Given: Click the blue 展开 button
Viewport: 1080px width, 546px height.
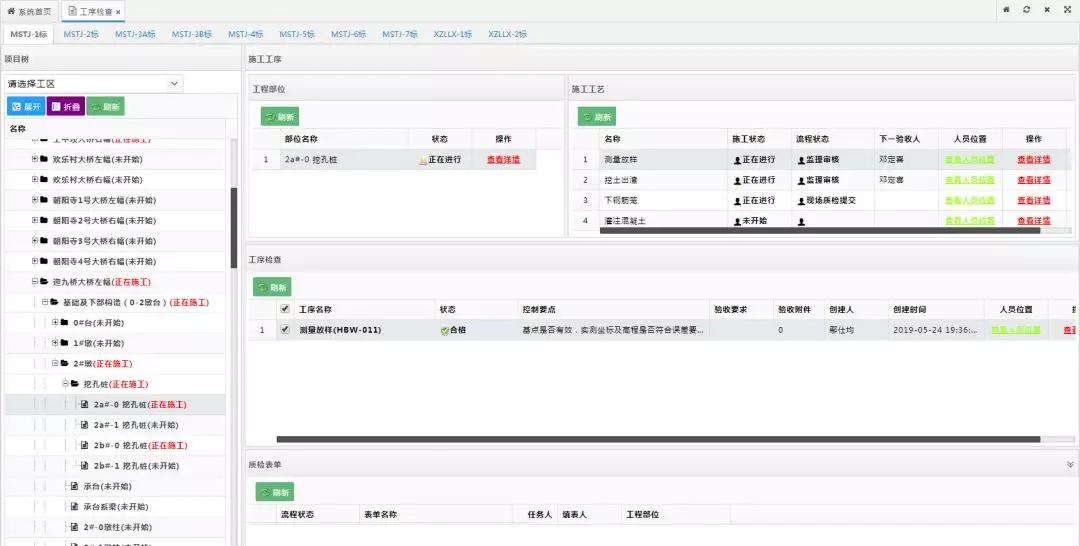Looking at the screenshot, I should point(25,107).
